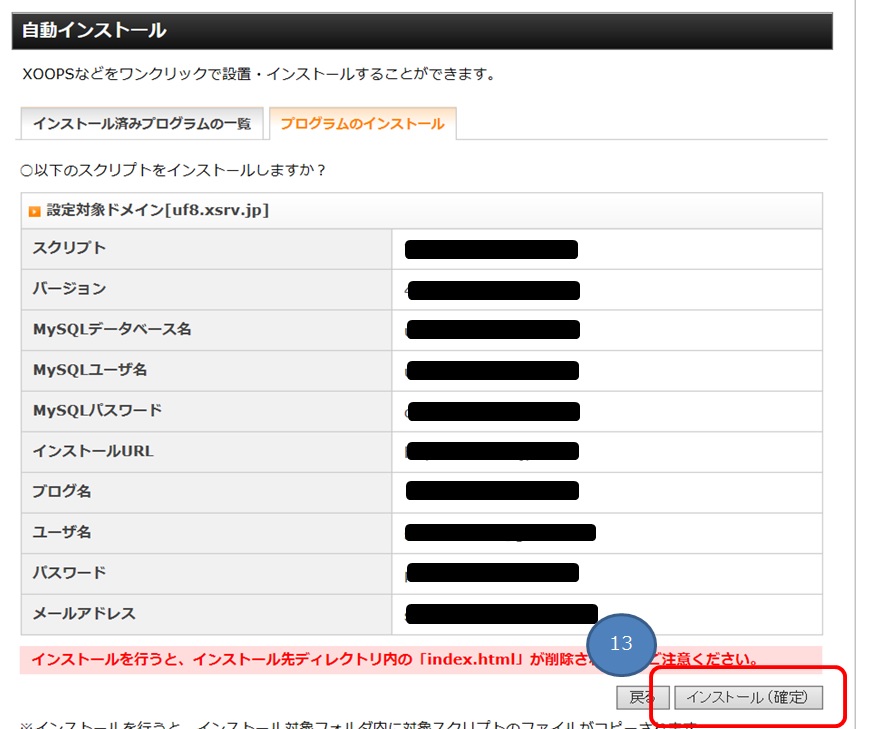Viewport: 880px width, 729px height.
Task: Click the バージョン row label
Action: point(69,289)
